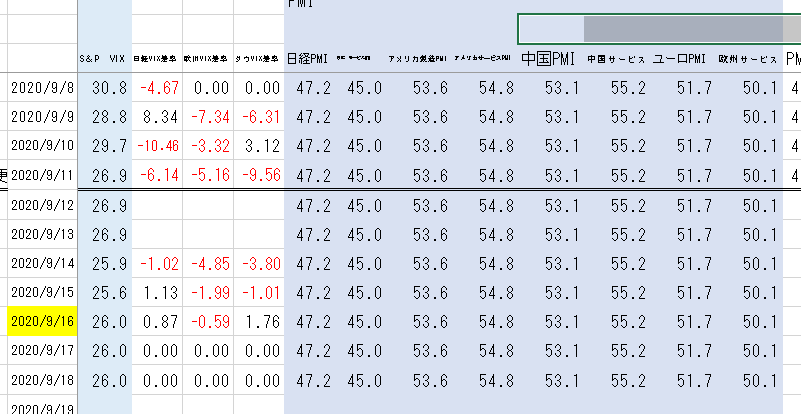Click the 2020/9/12 date cell
Image resolution: width=801 pixels, height=414 pixels.
[x=40, y=206]
